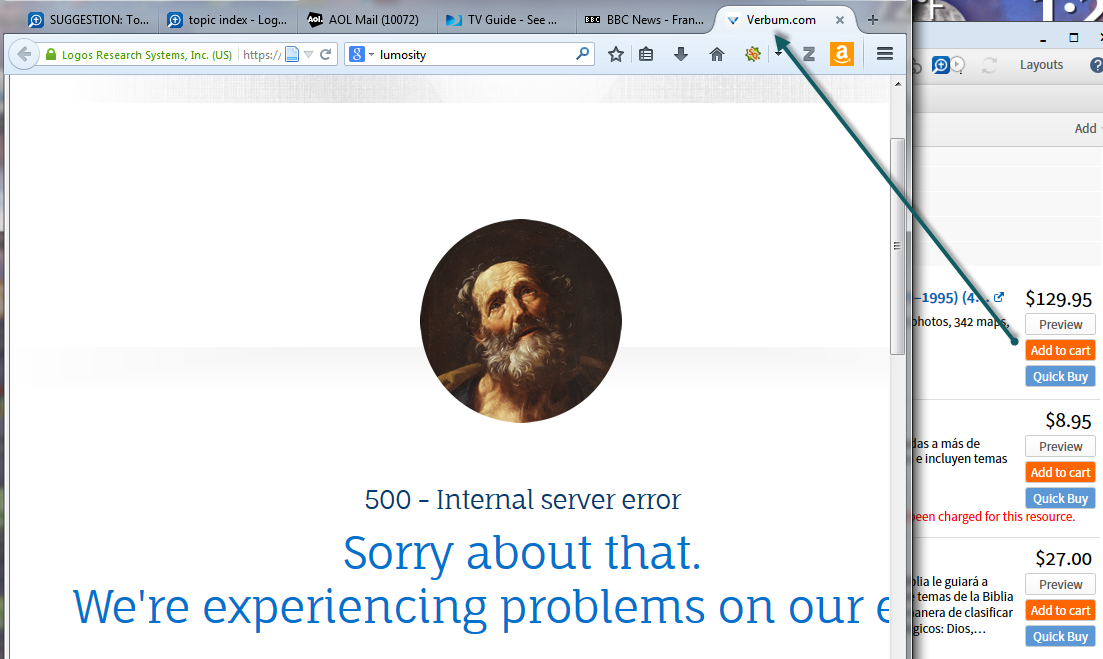Minimize the Logos window behind
This screenshot has height=659, width=1103.
pos(1043,39)
